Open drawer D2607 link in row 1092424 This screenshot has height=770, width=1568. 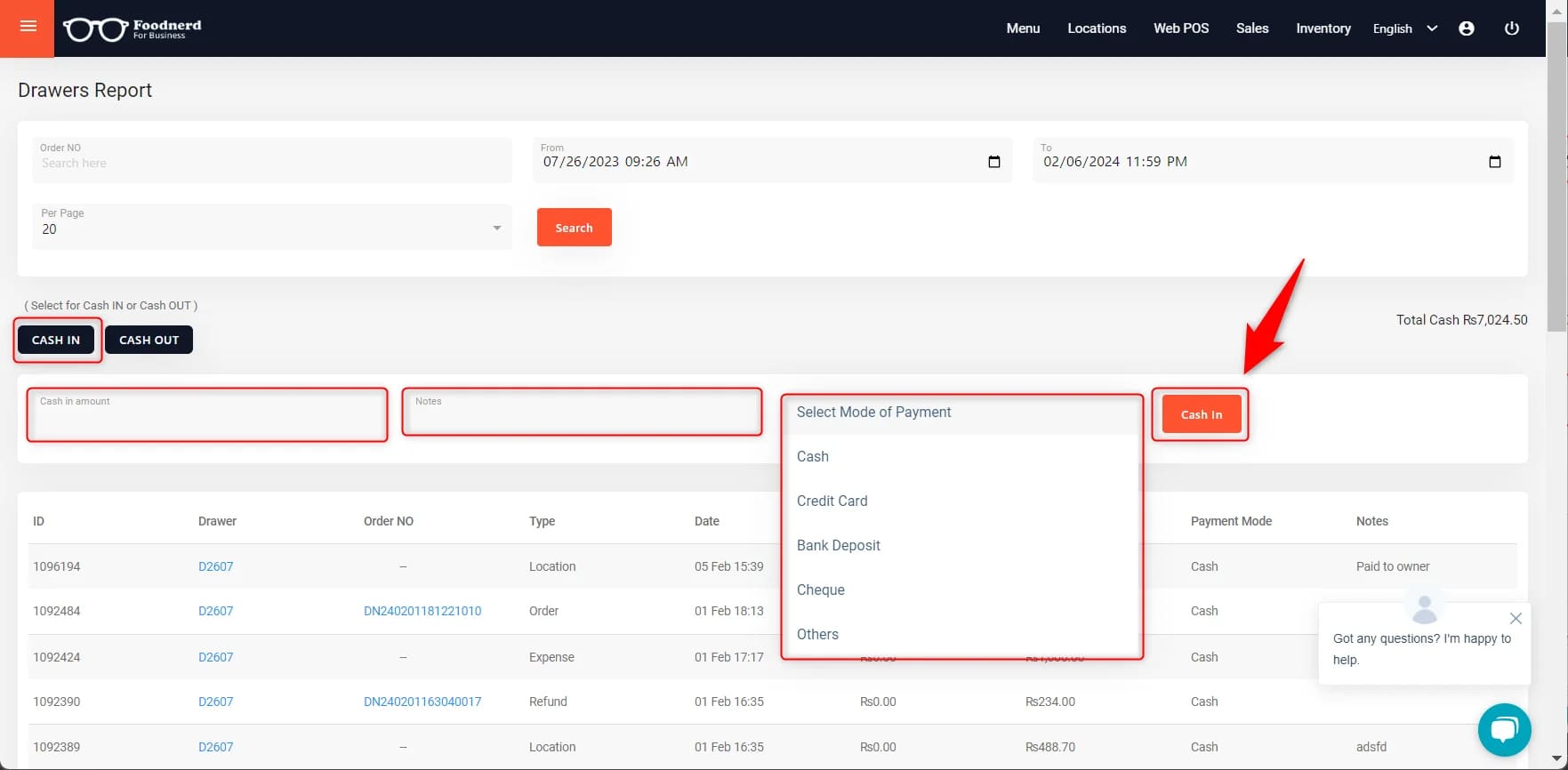tap(215, 657)
